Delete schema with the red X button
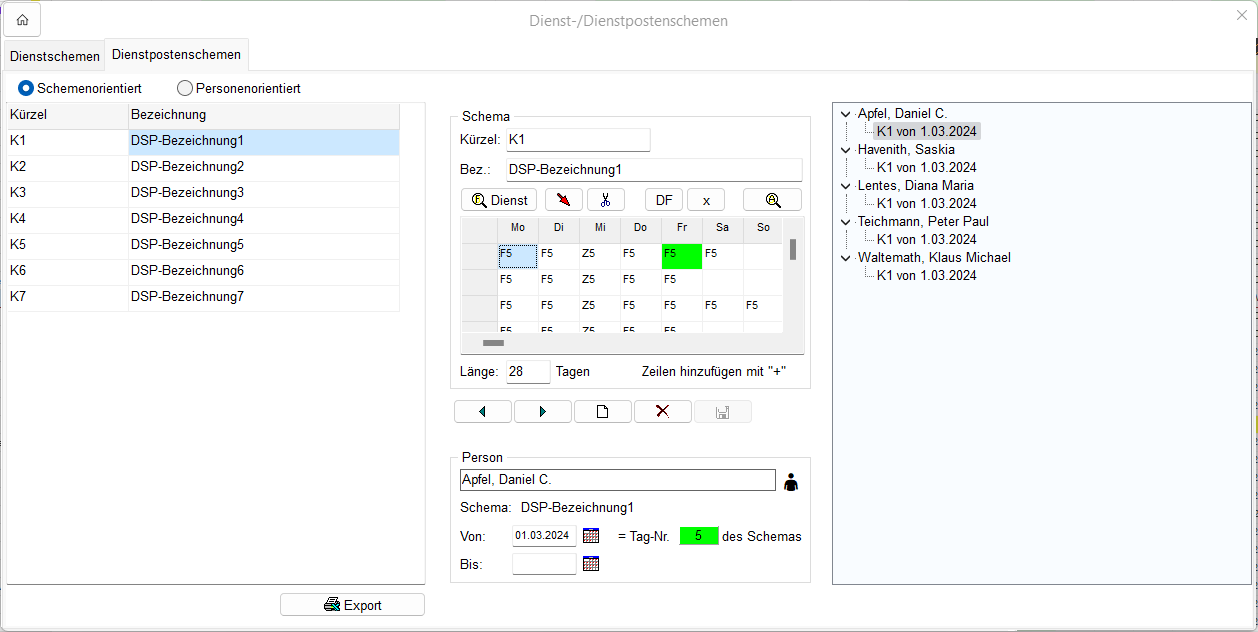 662,412
